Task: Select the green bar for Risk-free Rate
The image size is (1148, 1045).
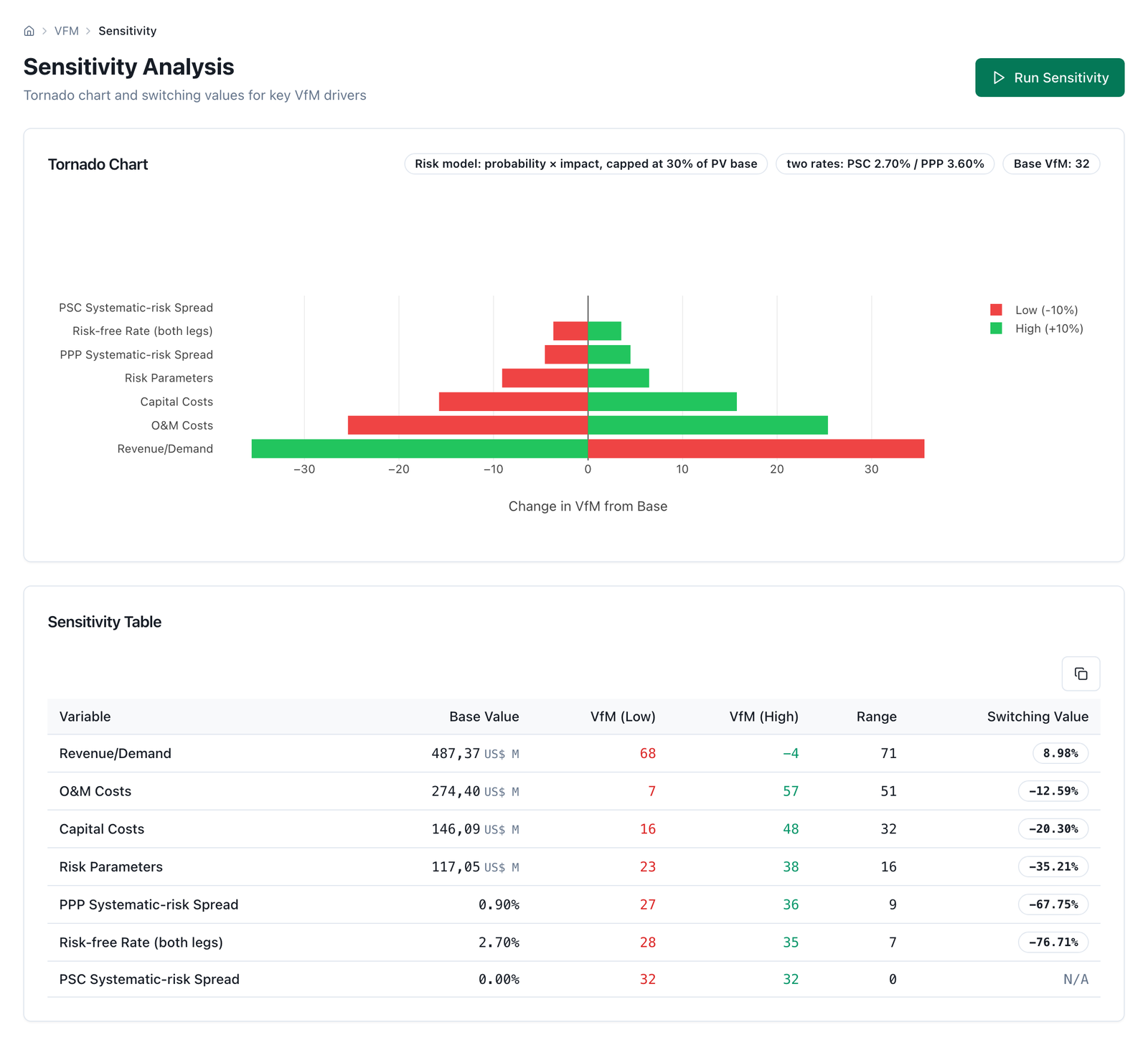Action: (604, 331)
